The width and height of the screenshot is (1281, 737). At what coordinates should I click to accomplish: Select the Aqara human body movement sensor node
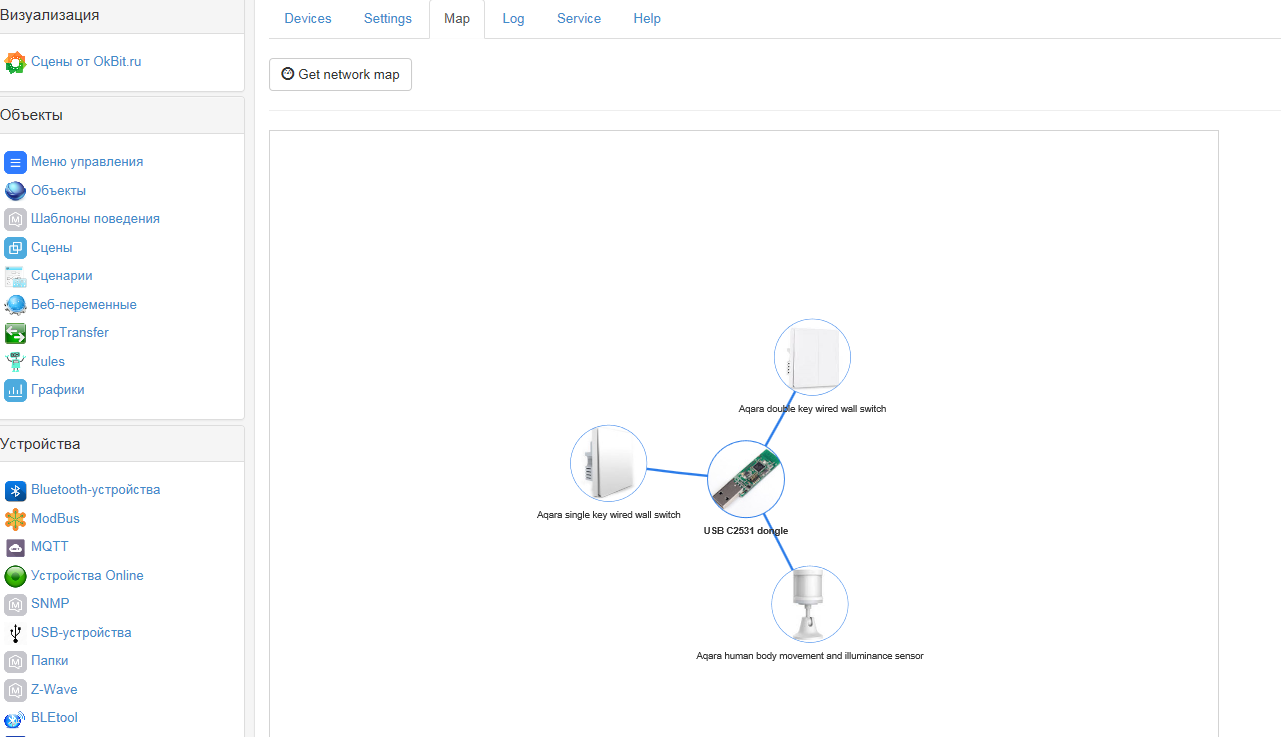tap(810, 604)
